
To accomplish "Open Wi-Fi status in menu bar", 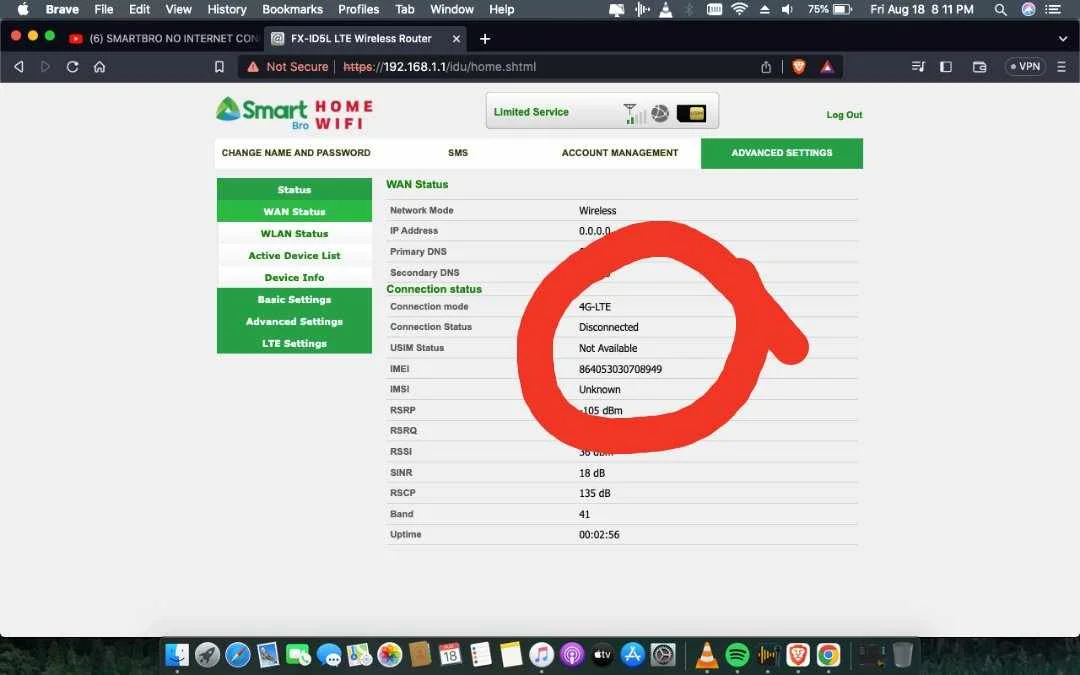I will coord(740,10).
